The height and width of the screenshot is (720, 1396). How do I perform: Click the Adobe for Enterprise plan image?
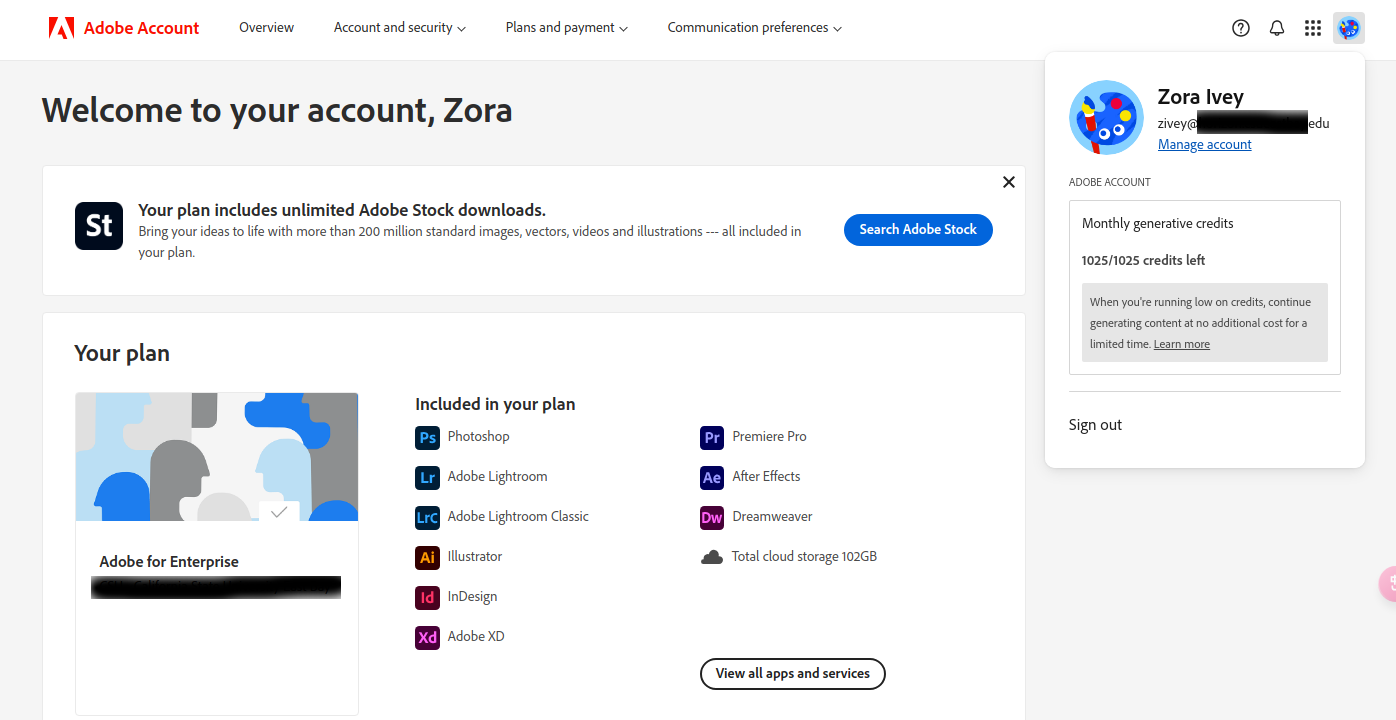[217, 457]
